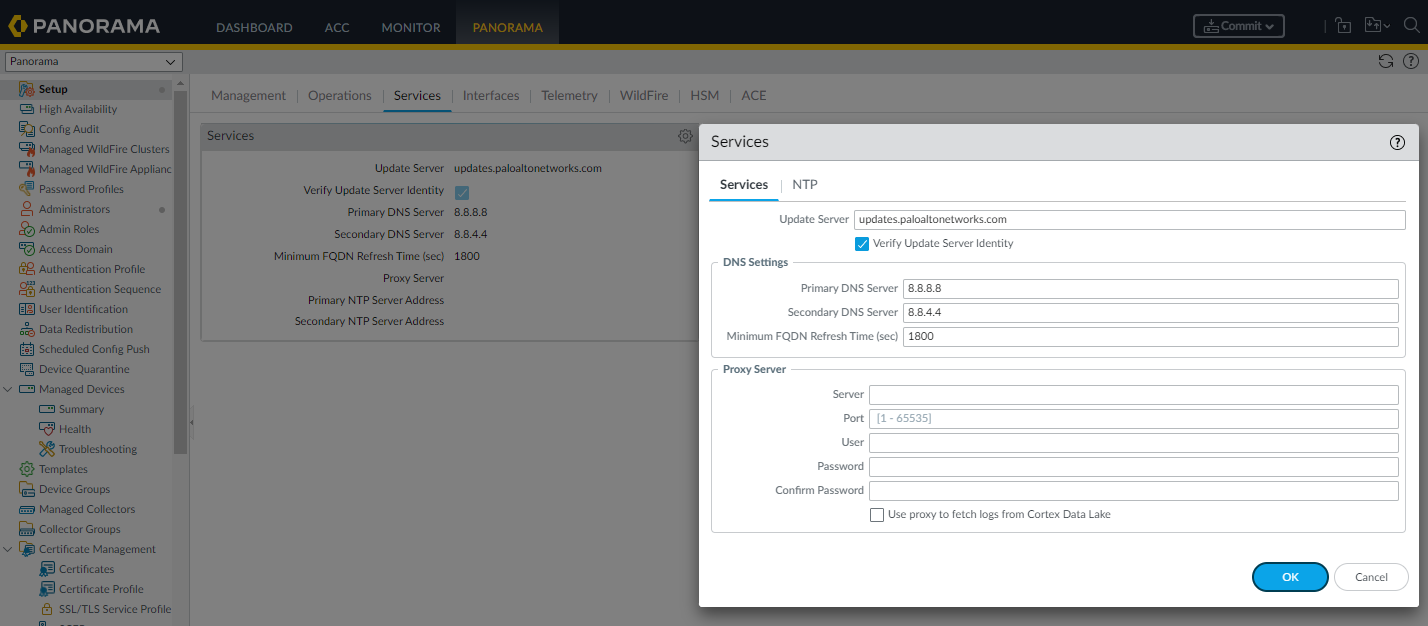Open the WildFire setup tab
This screenshot has height=626, width=1428.
click(x=644, y=96)
